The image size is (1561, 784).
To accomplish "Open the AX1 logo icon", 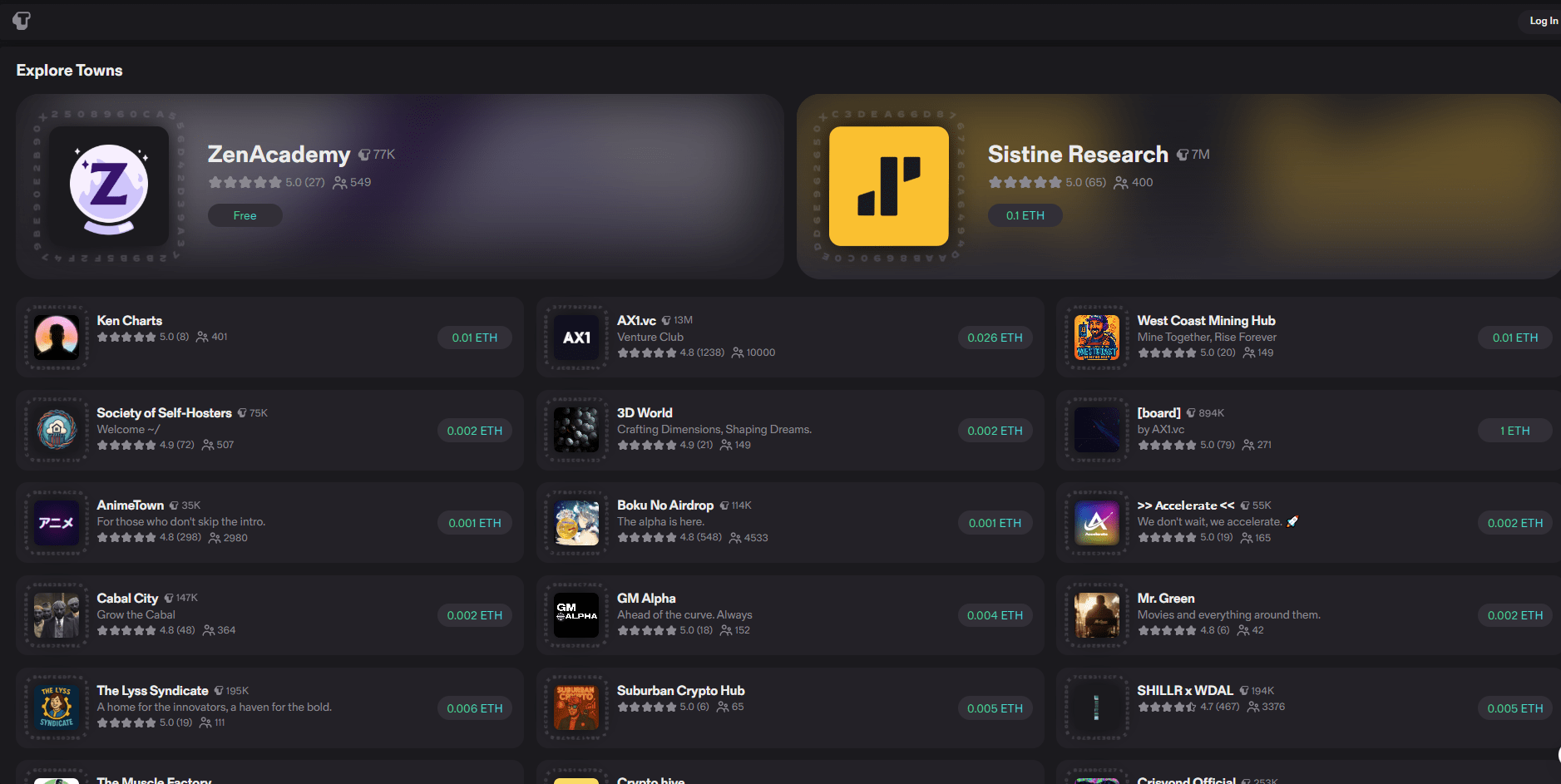I will (576, 338).
